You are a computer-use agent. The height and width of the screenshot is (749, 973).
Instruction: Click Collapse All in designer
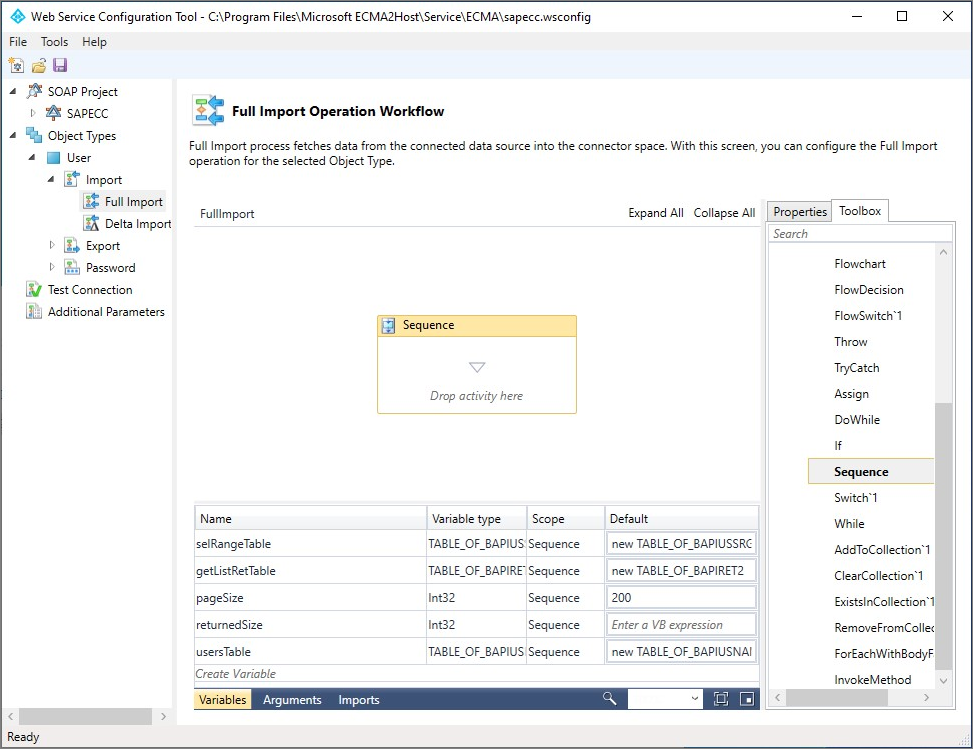(724, 213)
